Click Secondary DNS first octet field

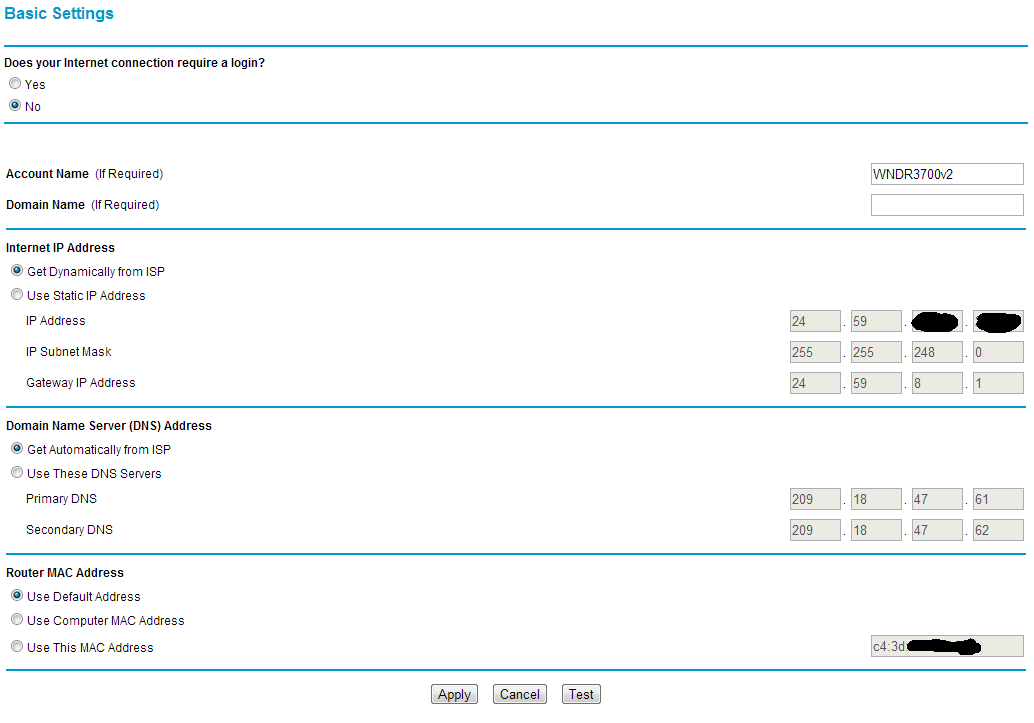pos(814,530)
